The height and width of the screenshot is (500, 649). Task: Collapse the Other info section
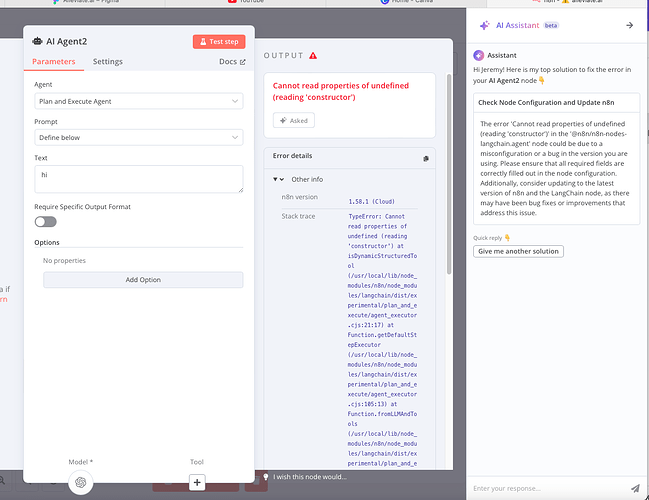pos(278,179)
